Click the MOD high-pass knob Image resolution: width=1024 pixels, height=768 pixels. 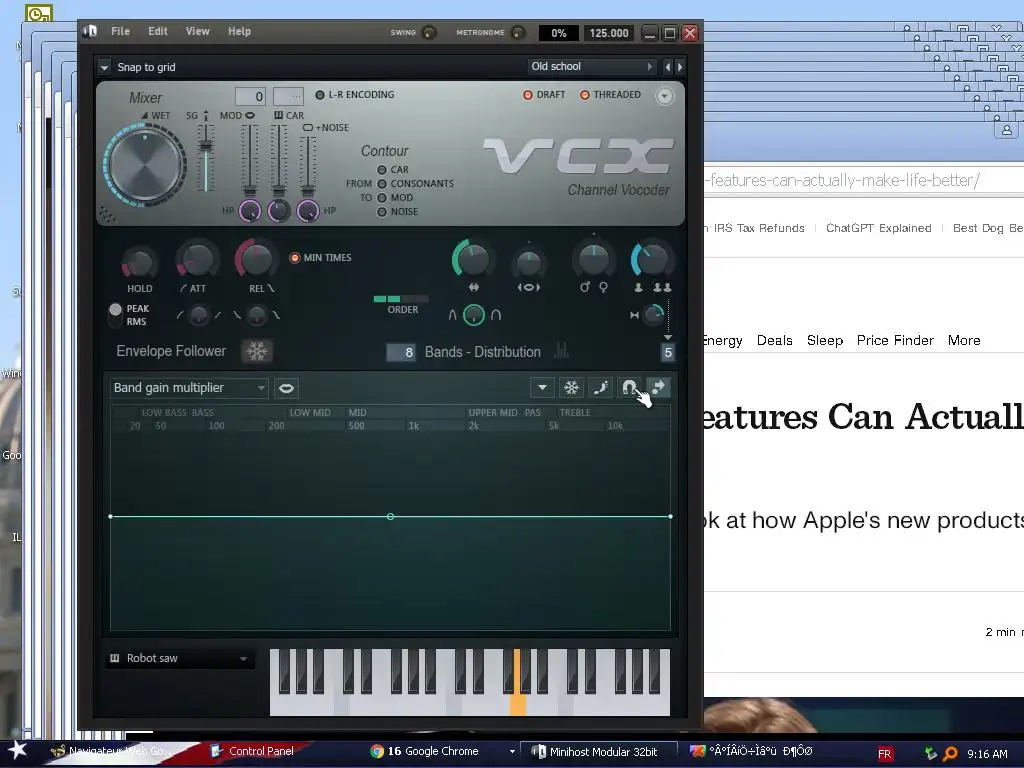click(249, 211)
